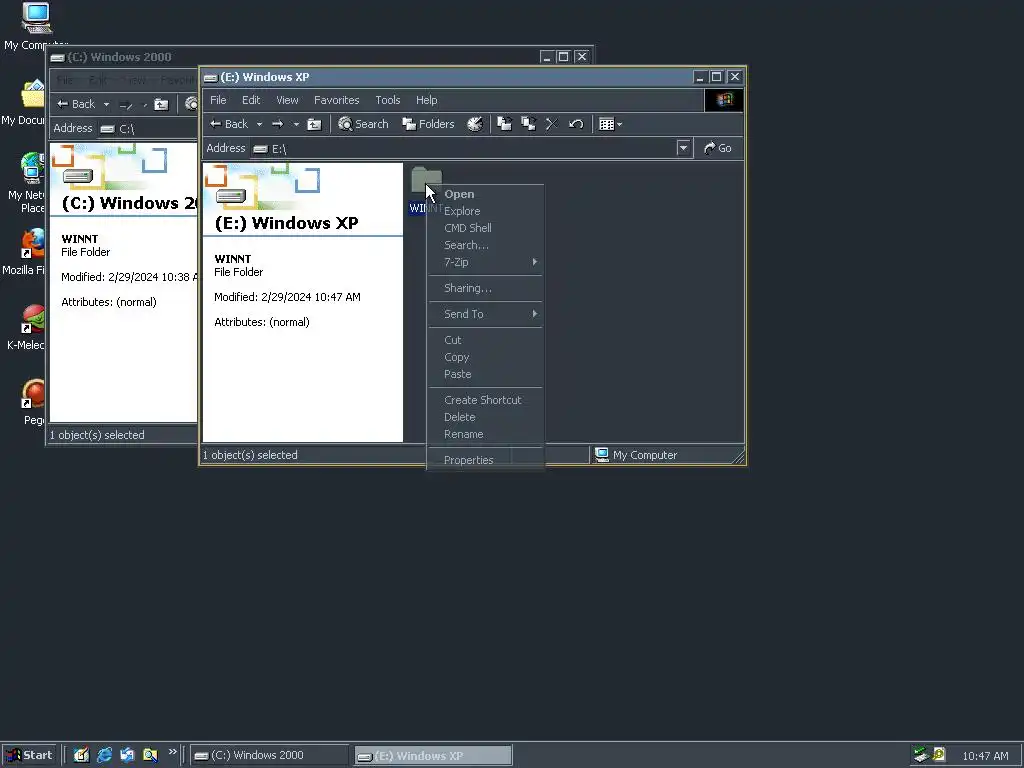This screenshot has height=768, width=1024.
Task: Choose Open from the context menu
Action: click(485, 194)
